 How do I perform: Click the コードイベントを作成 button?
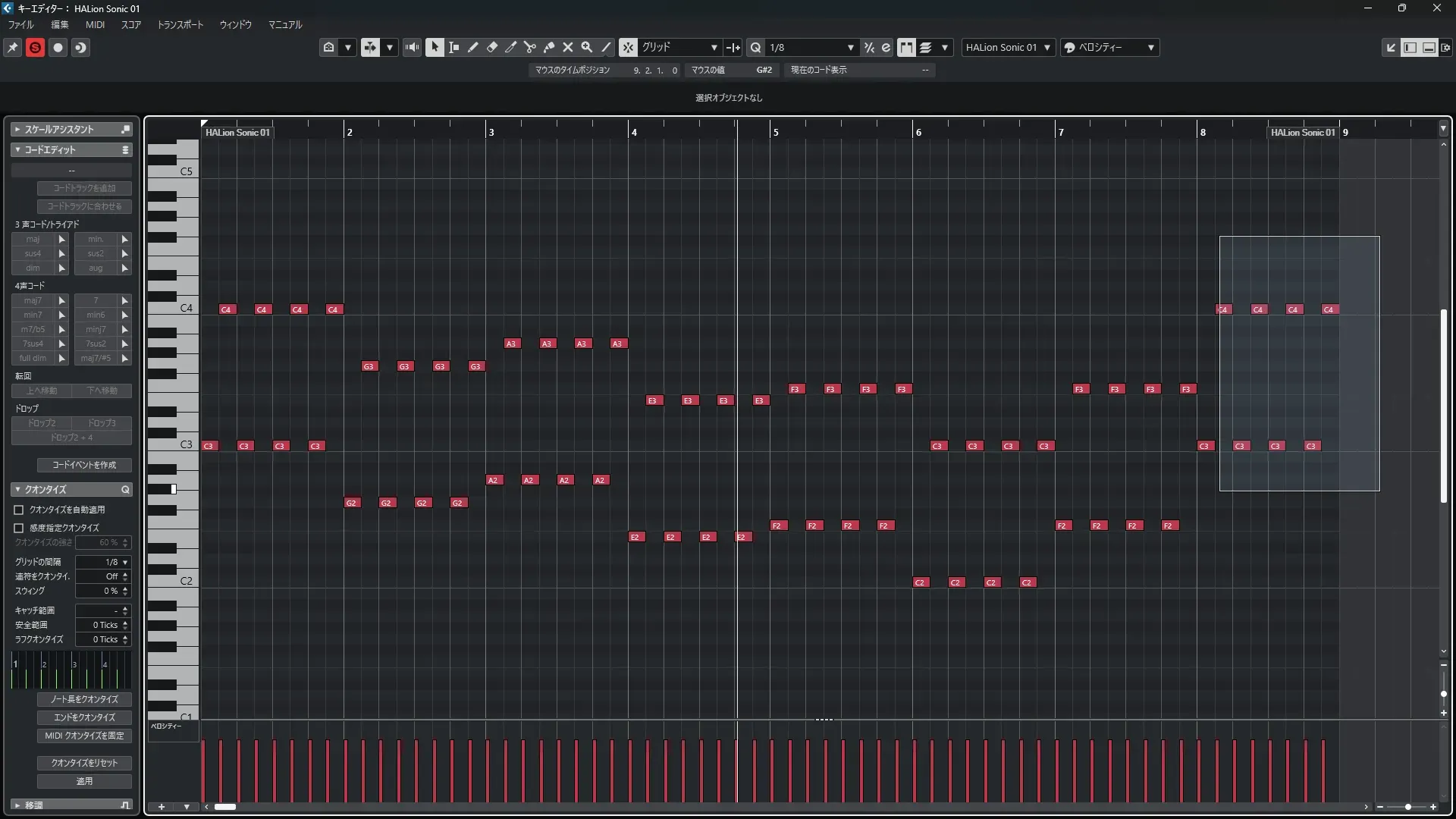[x=84, y=465]
